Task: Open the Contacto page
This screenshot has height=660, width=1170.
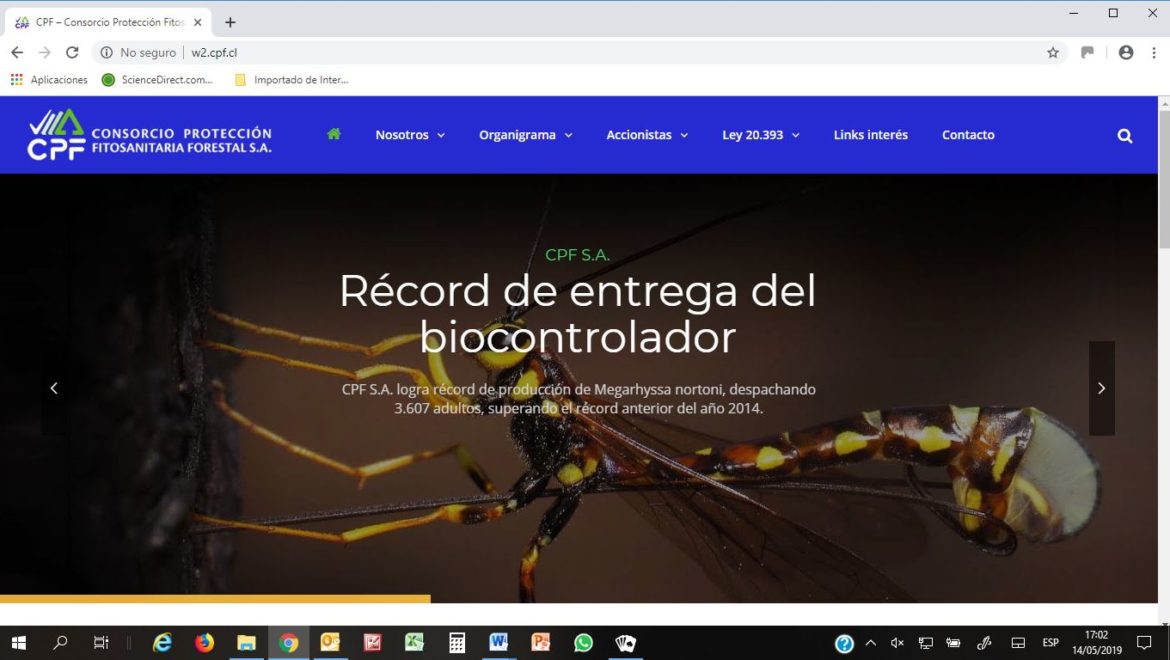Action: click(x=968, y=135)
